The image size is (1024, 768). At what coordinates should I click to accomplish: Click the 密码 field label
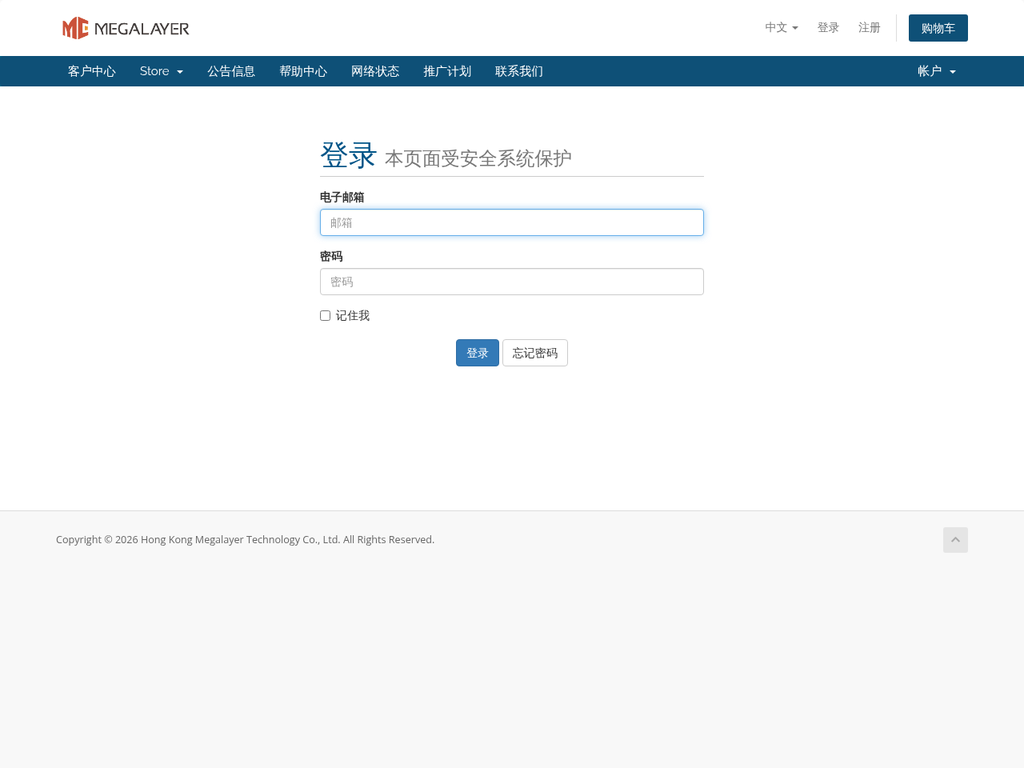(331, 257)
